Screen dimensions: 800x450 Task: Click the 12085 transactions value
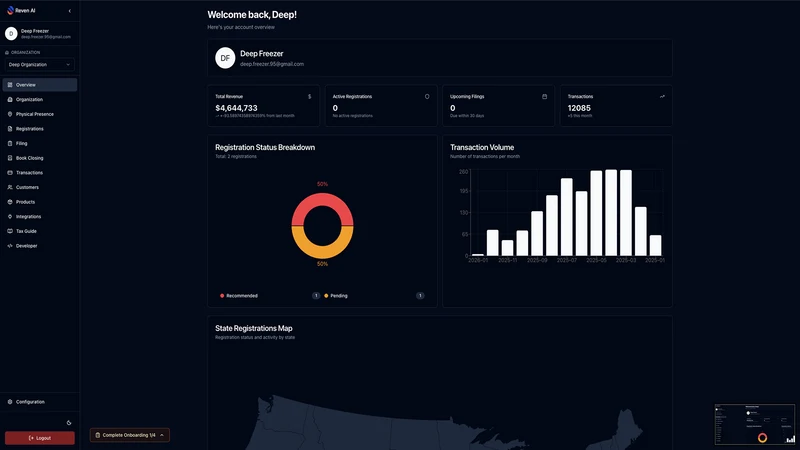click(x=579, y=108)
